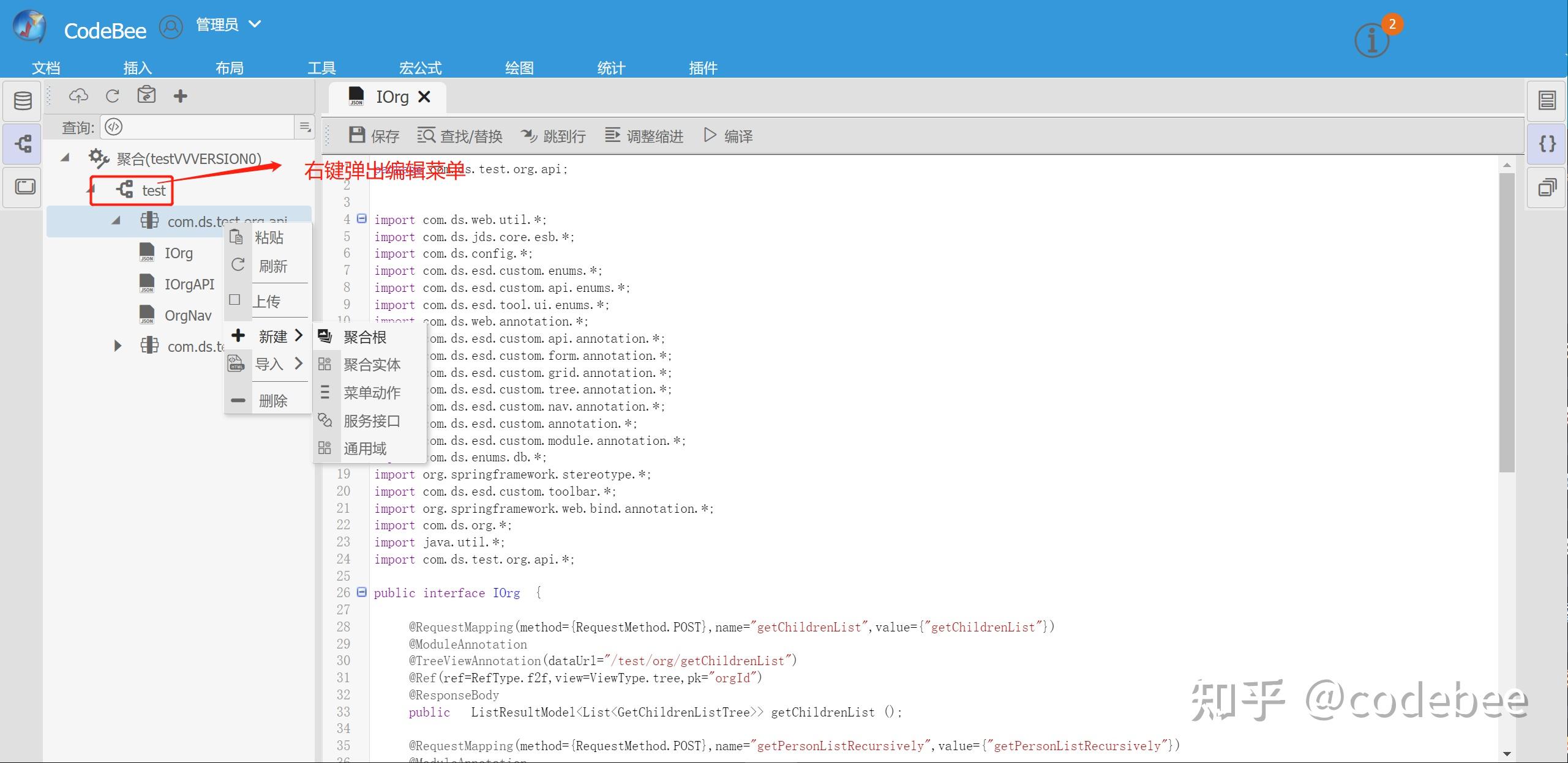The height and width of the screenshot is (763, 1568).
Task: Select the aggregate model icon in the left sidebar
Action: [22, 143]
